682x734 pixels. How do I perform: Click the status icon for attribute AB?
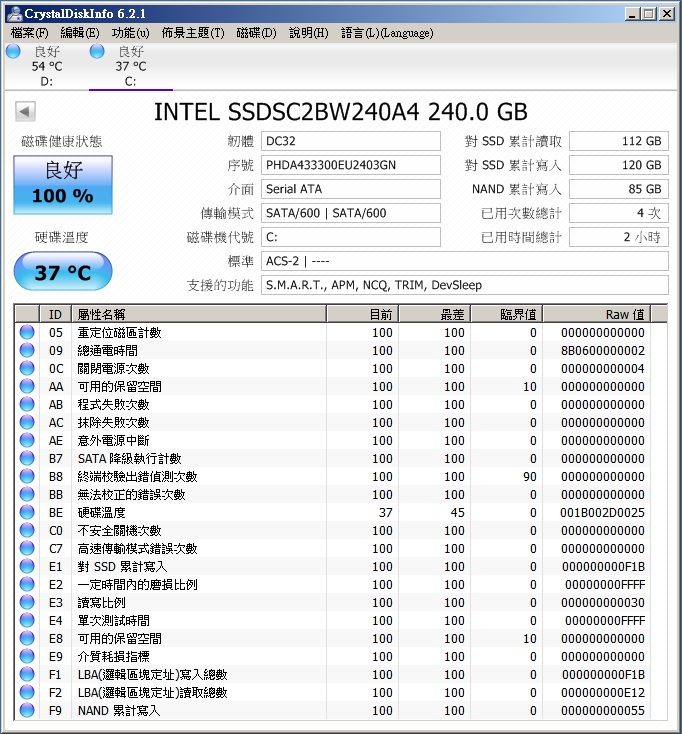(x=27, y=404)
